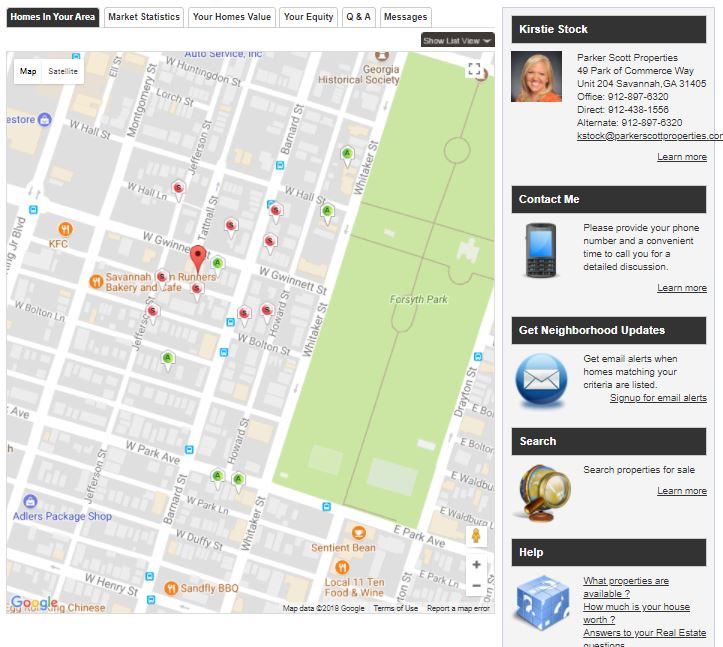
Task: Click the bus stop icon on W Park Ave
Action: [x=189, y=449]
